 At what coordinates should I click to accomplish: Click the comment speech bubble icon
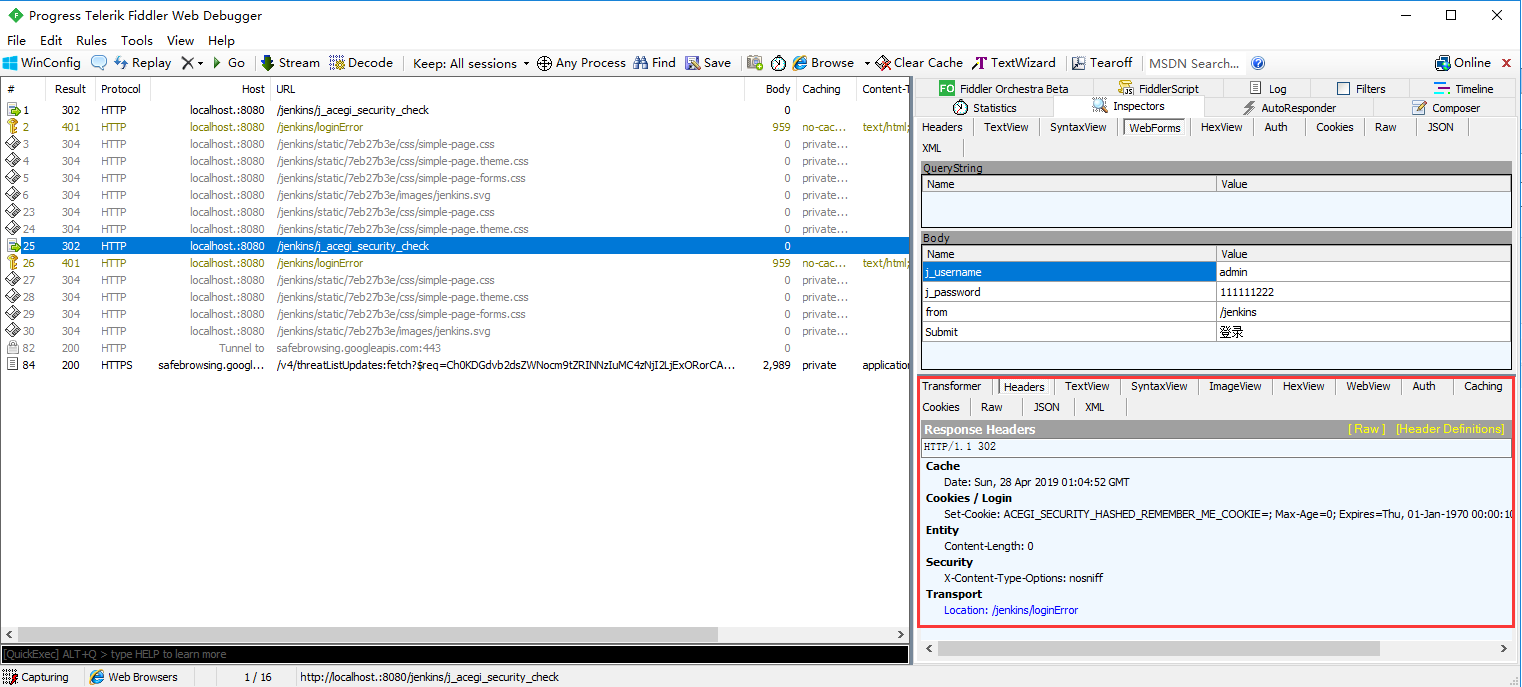point(99,63)
